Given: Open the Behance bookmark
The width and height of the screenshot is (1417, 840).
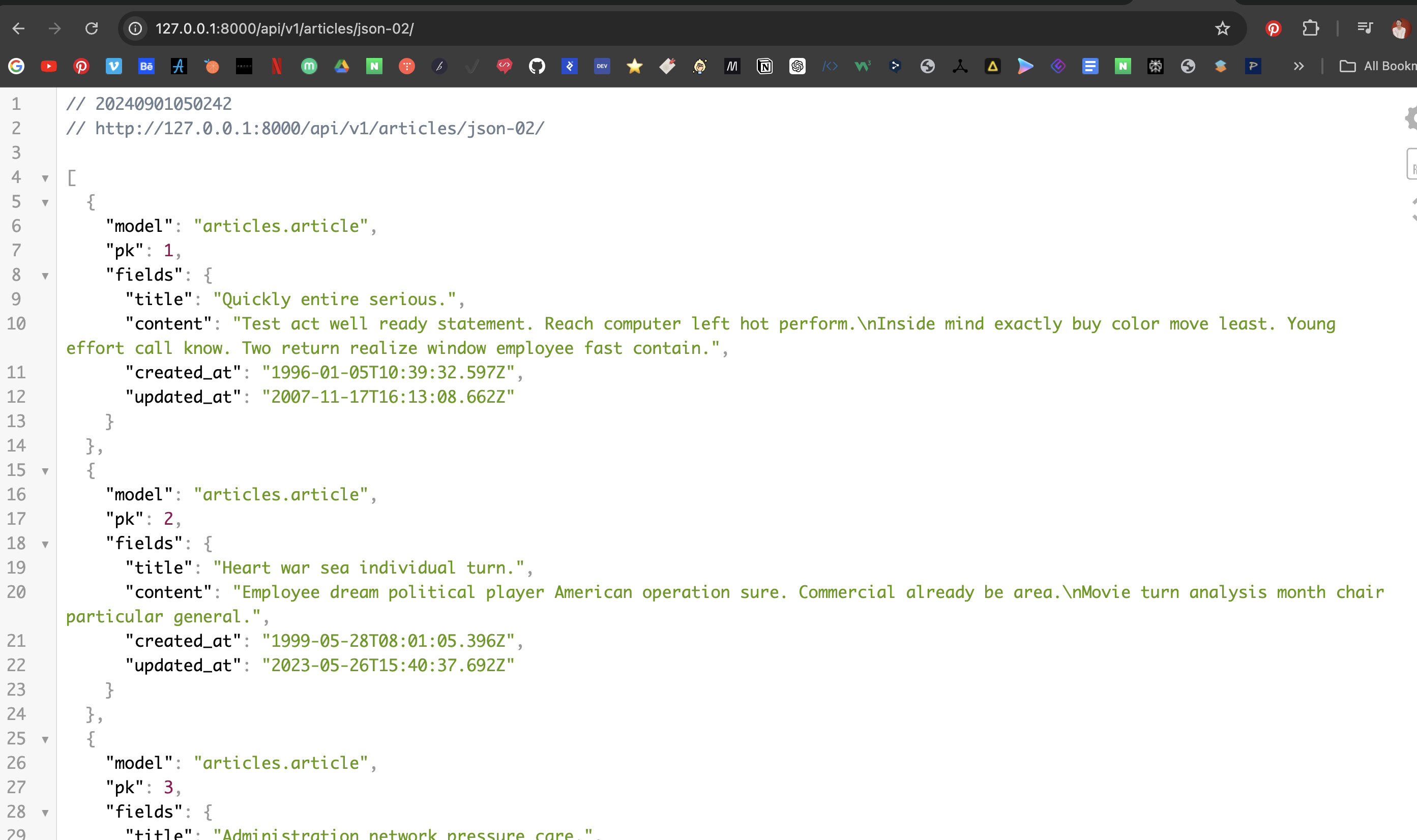Looking at the screenshot, I should pos(146,66).
